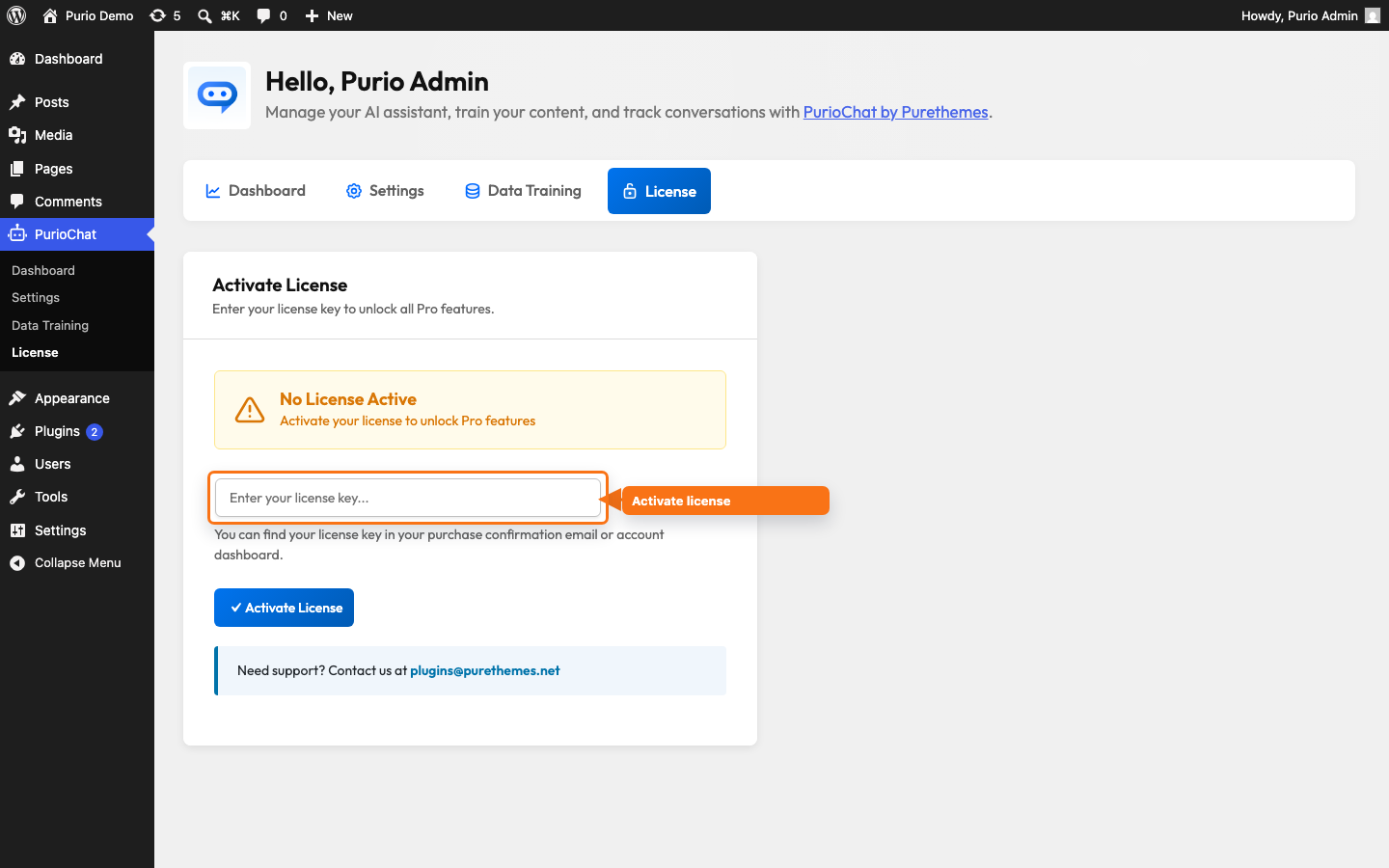The width and height of the screenshot is (1389, 868).
Task: Click the Comments speech bubble sidebar icon
Action: [x=17, y=202]
